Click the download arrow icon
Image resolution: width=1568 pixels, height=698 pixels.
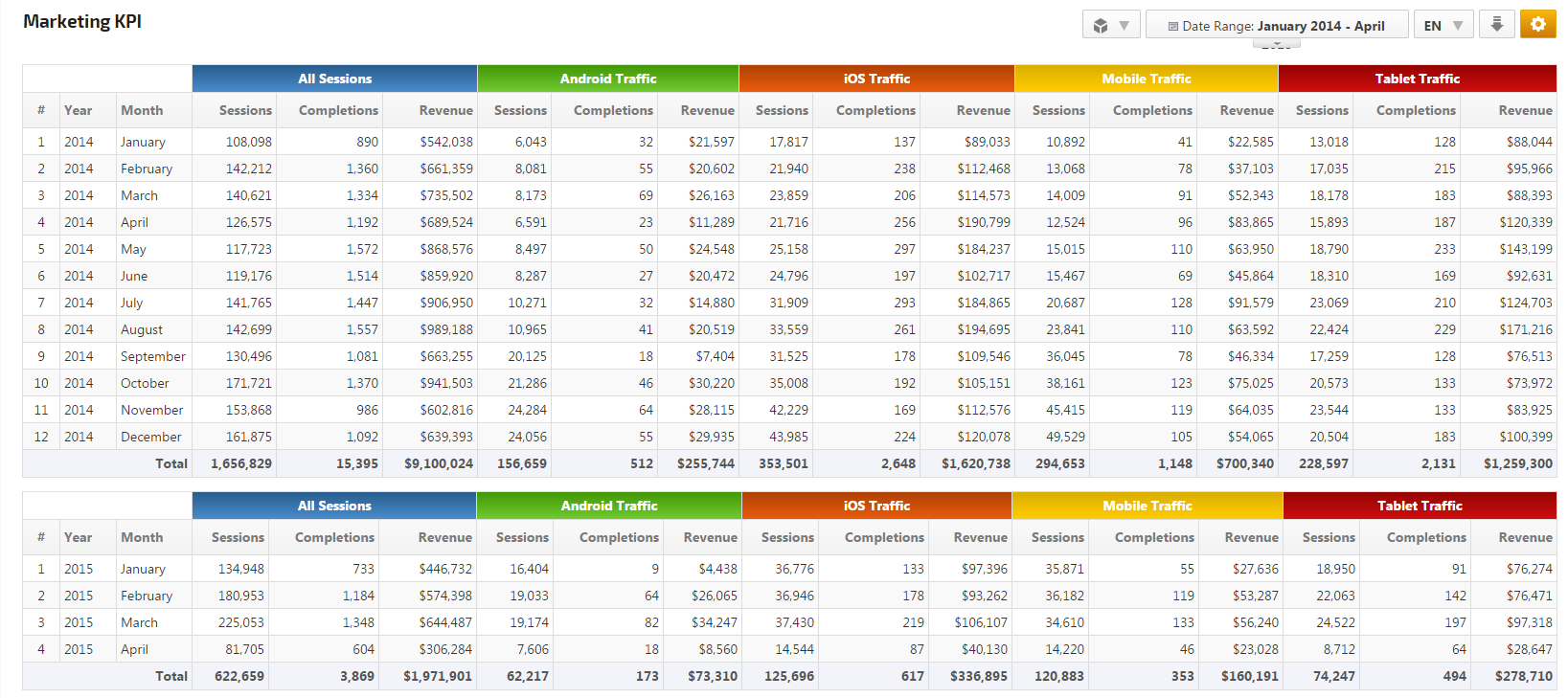point(1496,25)
